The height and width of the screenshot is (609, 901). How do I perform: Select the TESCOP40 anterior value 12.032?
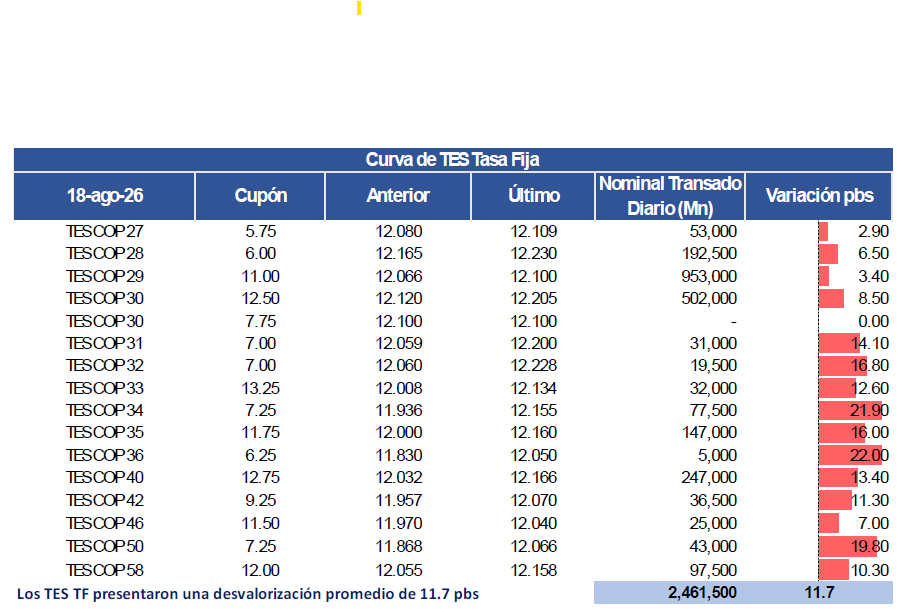(399, 477)
